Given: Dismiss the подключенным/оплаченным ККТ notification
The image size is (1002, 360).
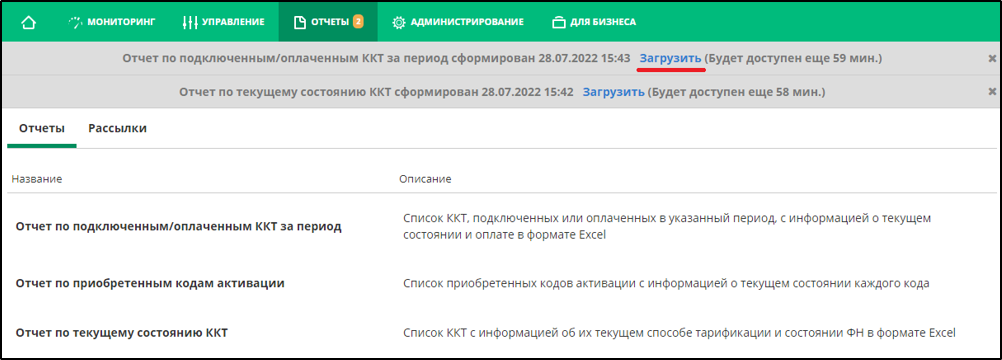Looking at the screenshot, I should [992, 58].
